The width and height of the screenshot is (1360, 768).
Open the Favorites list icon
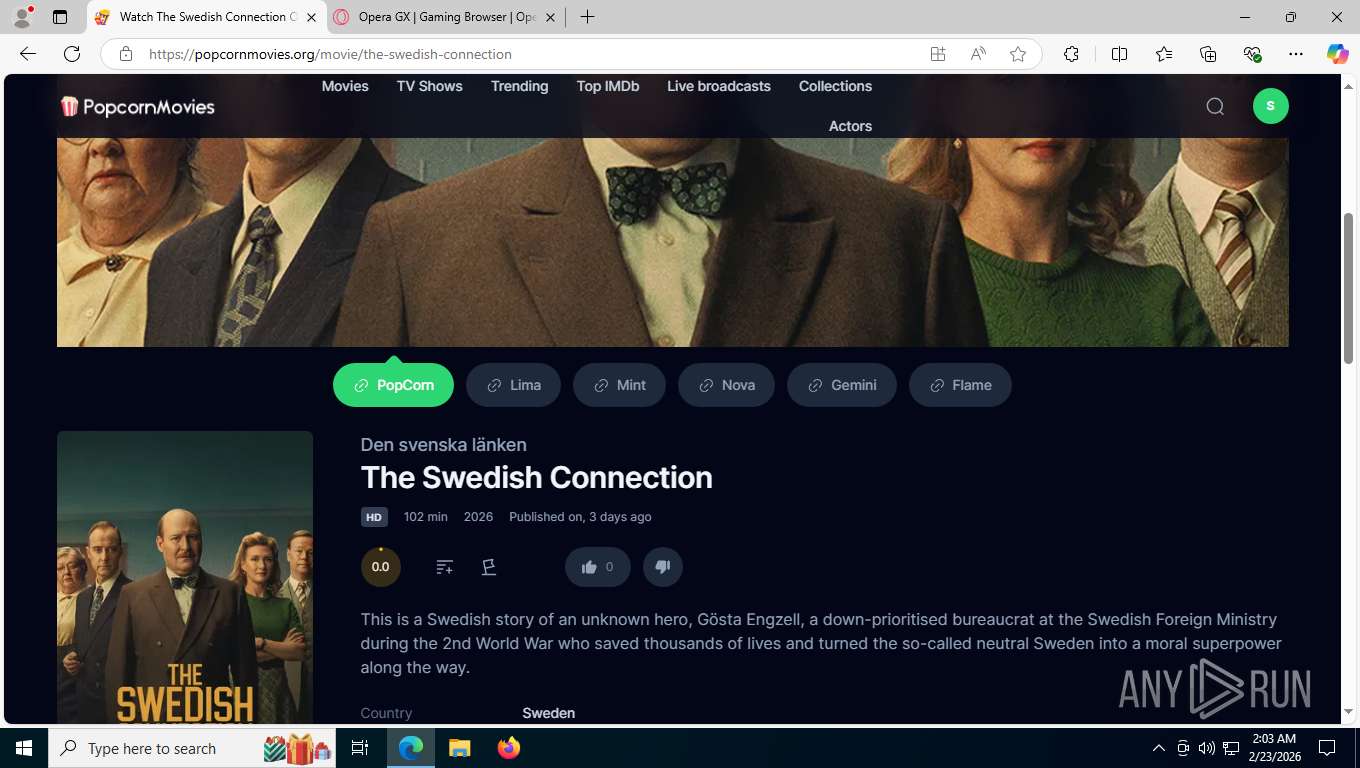1164,54
